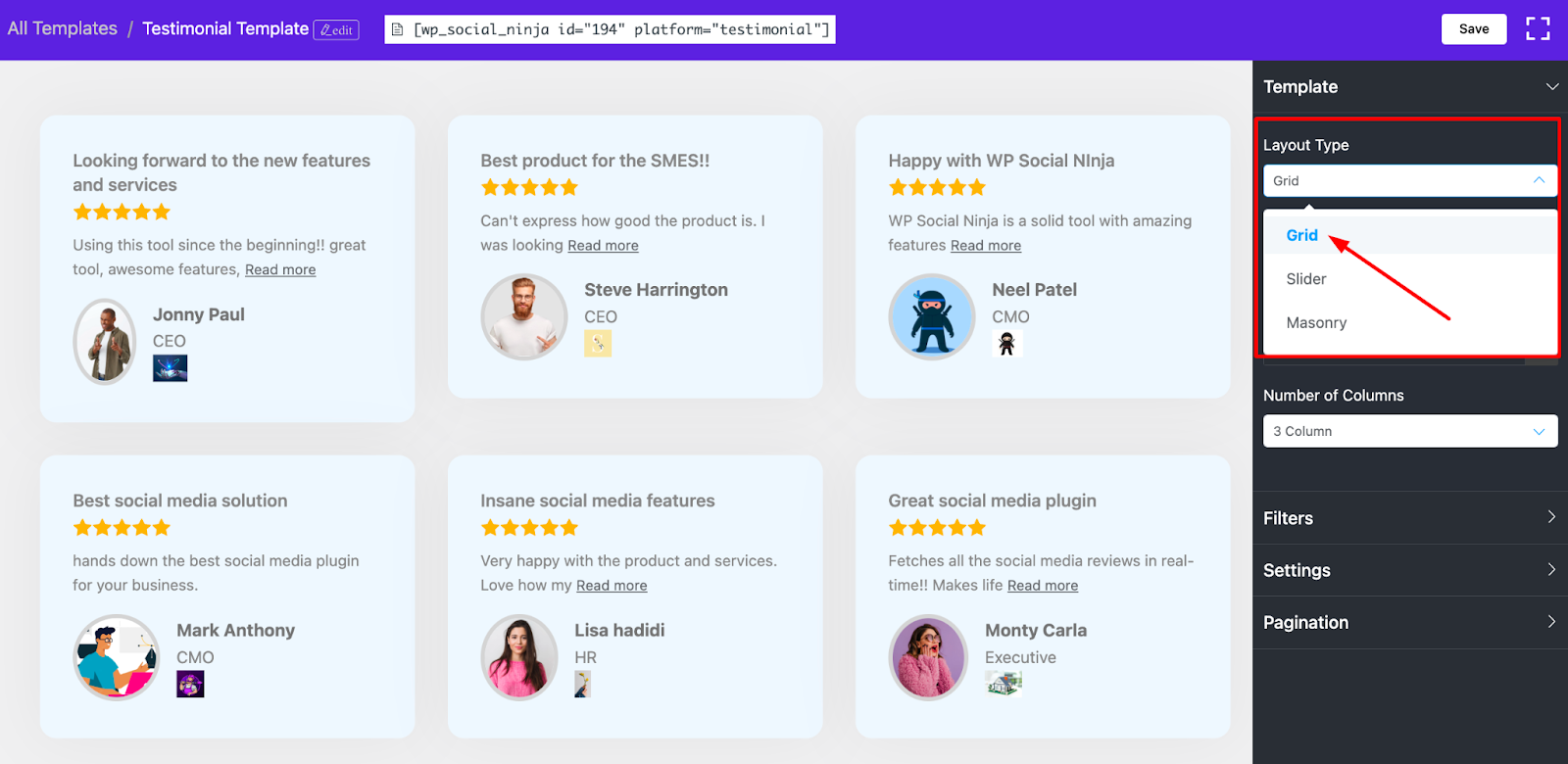Click Steve Harrington's company logo thumbnail
This screenshot has width=1568, height=764.
point(598,344)
